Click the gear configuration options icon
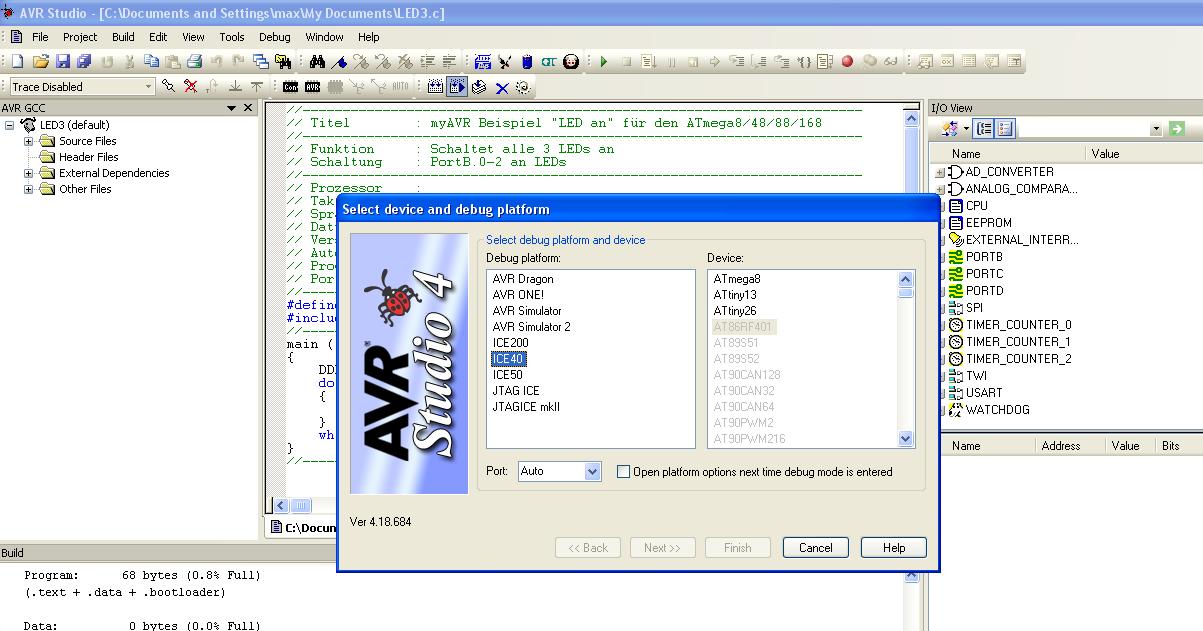The image size is (1203, 631). coord(523,87)
